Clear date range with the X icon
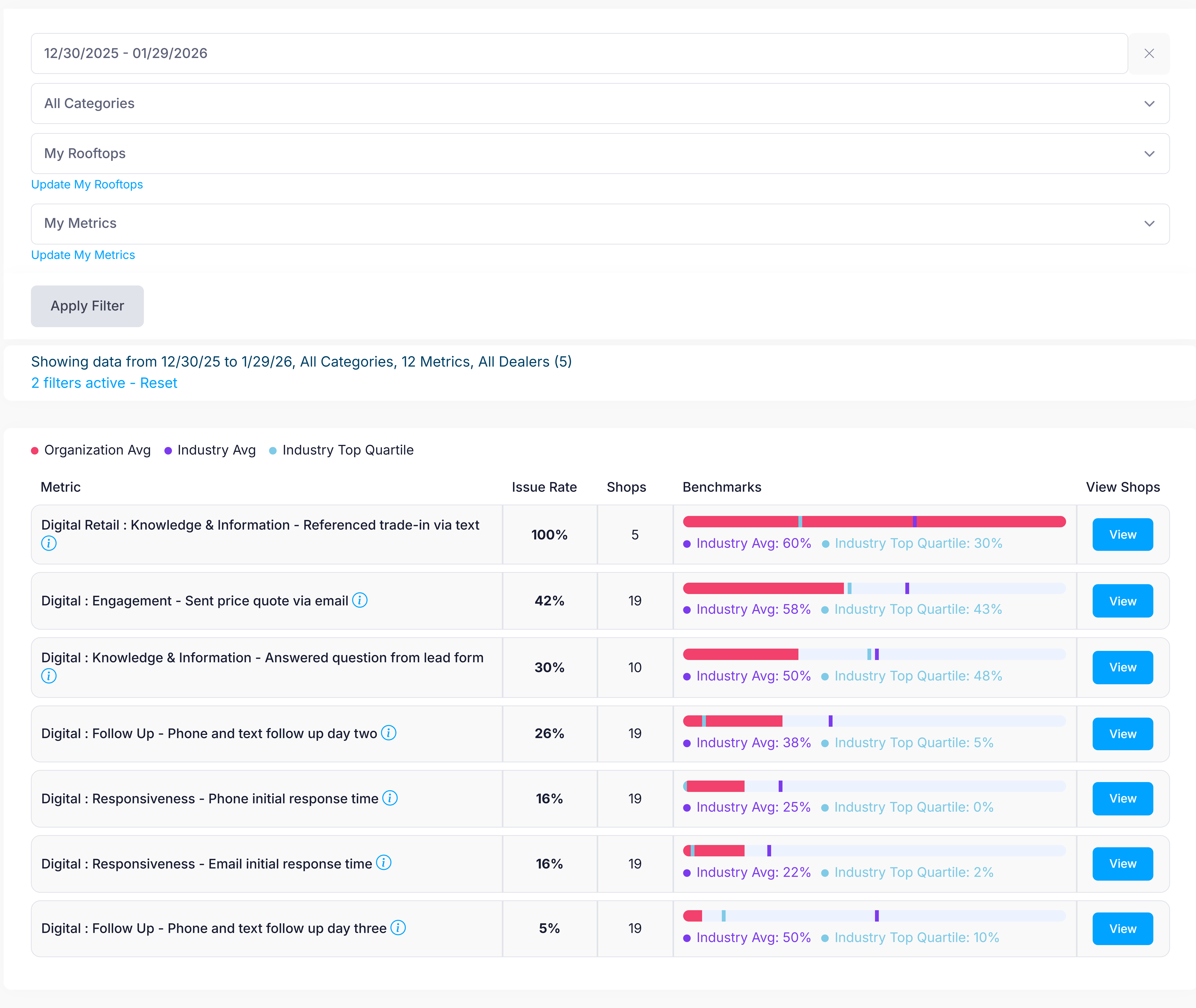The height and width of the screenshot is (1008, 1196). click(x=1149, y=53)
